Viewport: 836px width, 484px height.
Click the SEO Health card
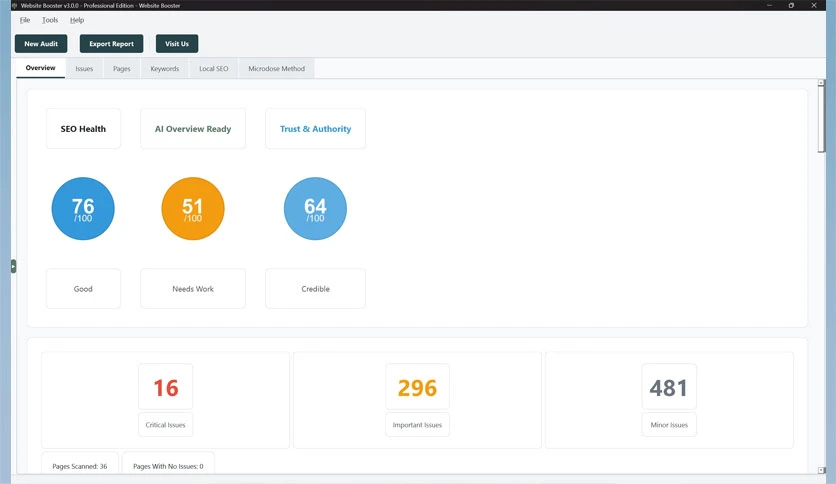point(83,128)
